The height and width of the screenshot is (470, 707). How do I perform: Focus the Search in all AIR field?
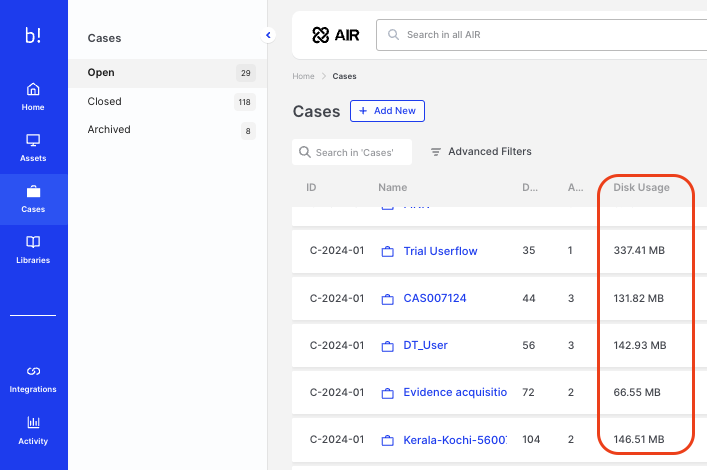540,35
